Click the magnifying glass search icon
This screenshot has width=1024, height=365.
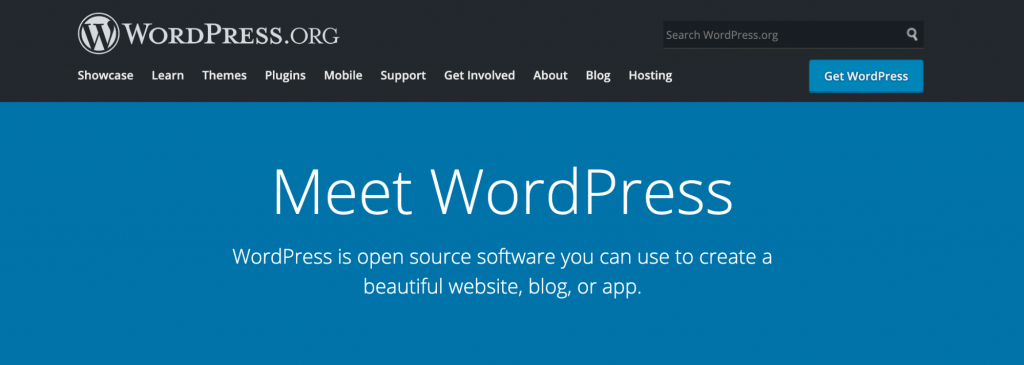click(912, 35)
